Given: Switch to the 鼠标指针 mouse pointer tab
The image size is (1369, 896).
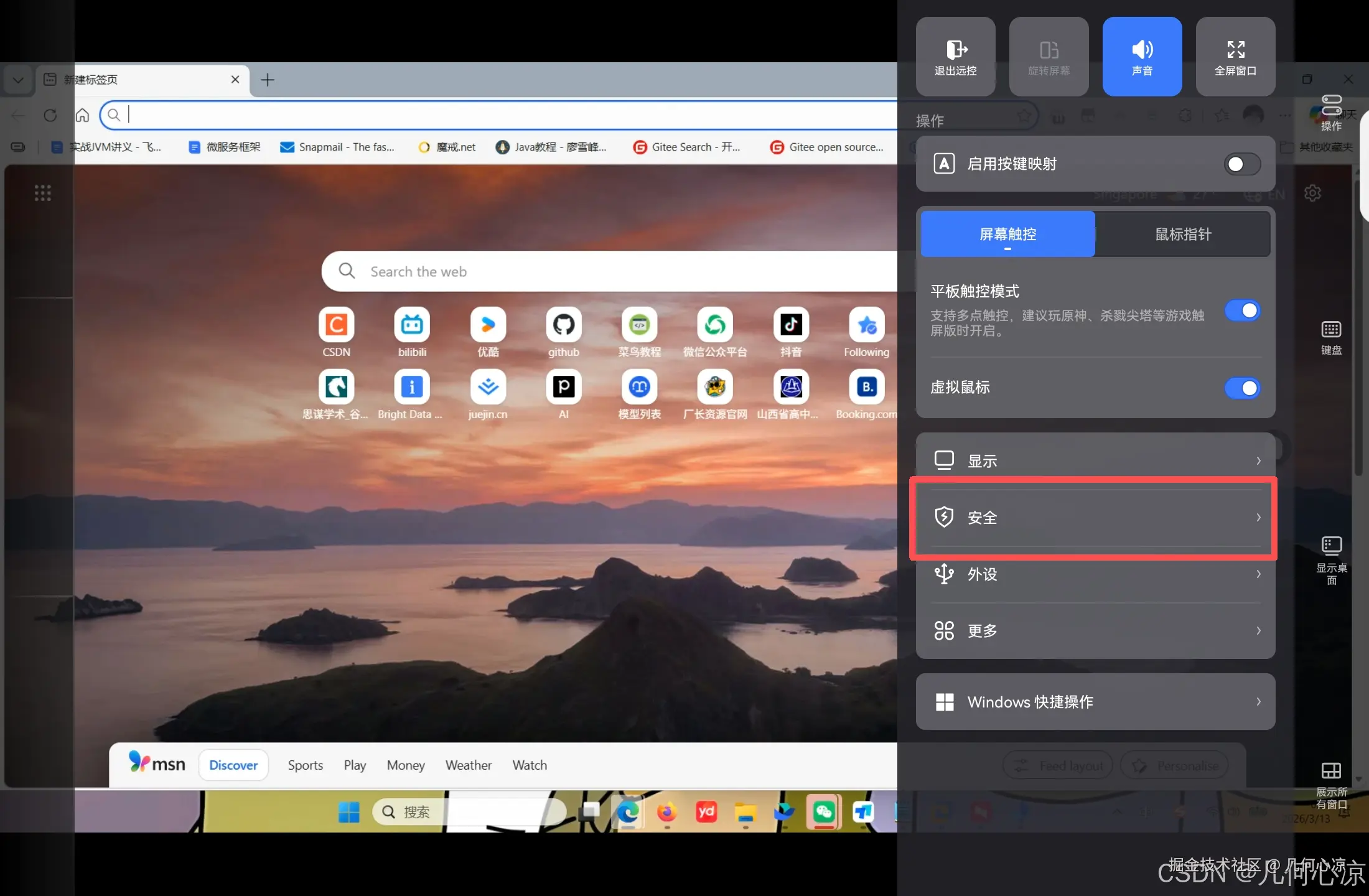Looking at the screenshot, I should pos(1182,235).
